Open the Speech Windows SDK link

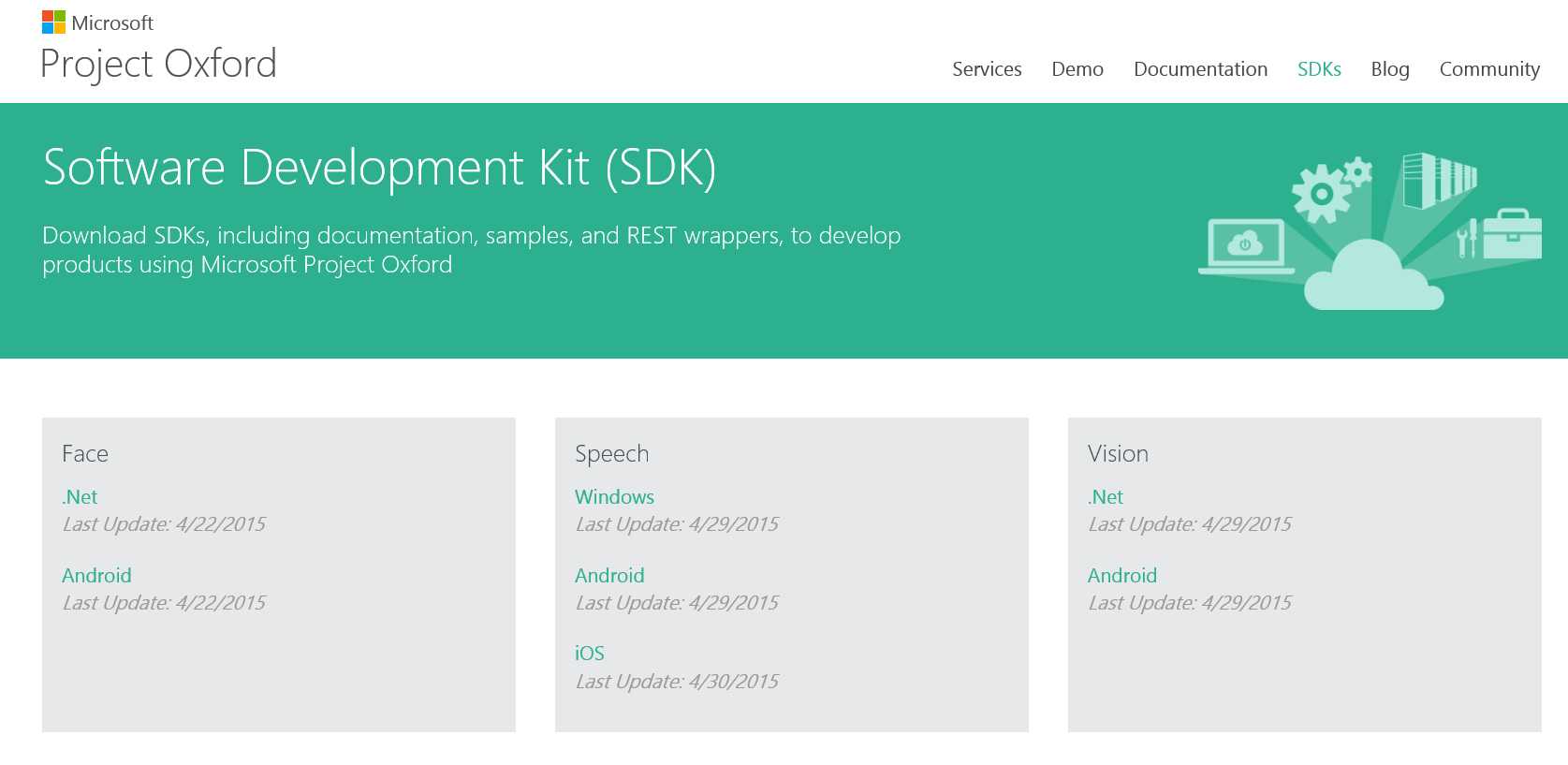tap(614, 497)
